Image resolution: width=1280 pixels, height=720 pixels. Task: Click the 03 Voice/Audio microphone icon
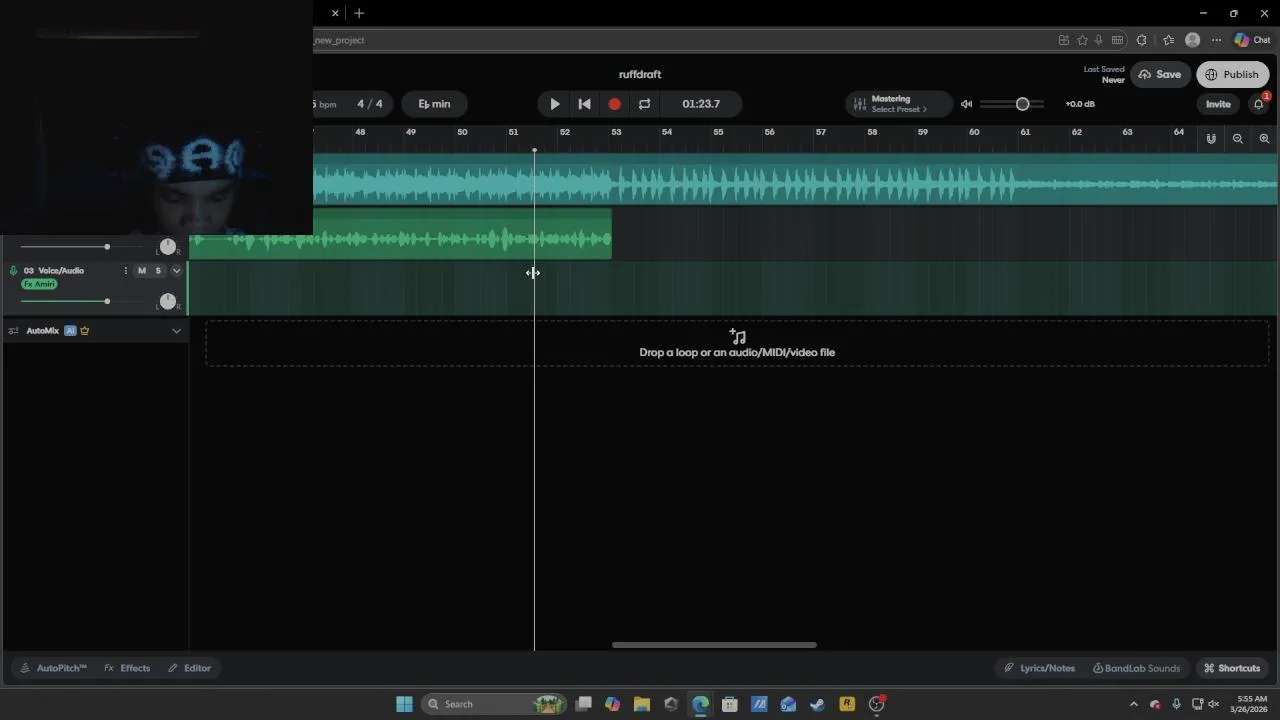pyautogui.click(x=13, y=271)
